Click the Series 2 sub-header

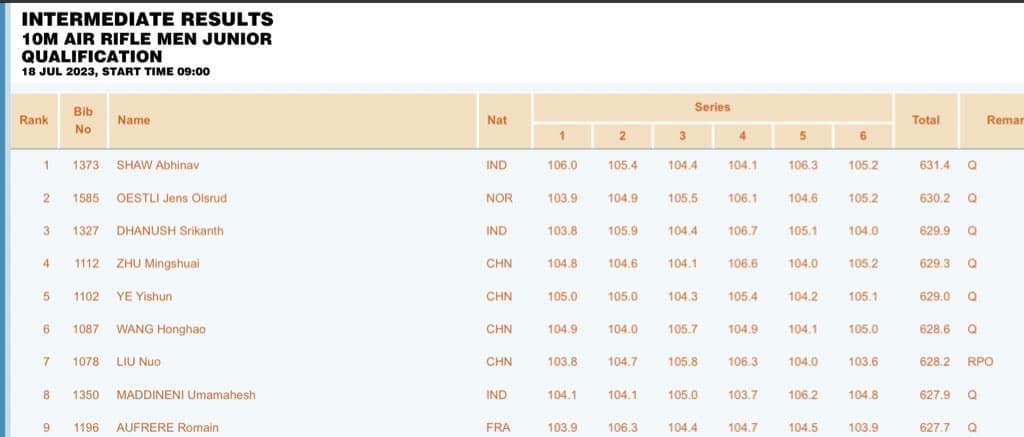(x=622, y=136)
